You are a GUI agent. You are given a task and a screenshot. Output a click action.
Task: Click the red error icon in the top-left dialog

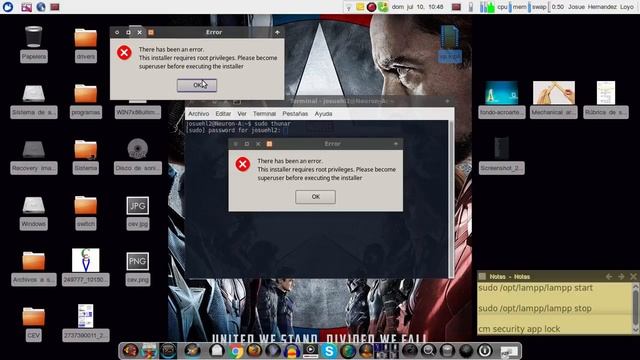124,53
